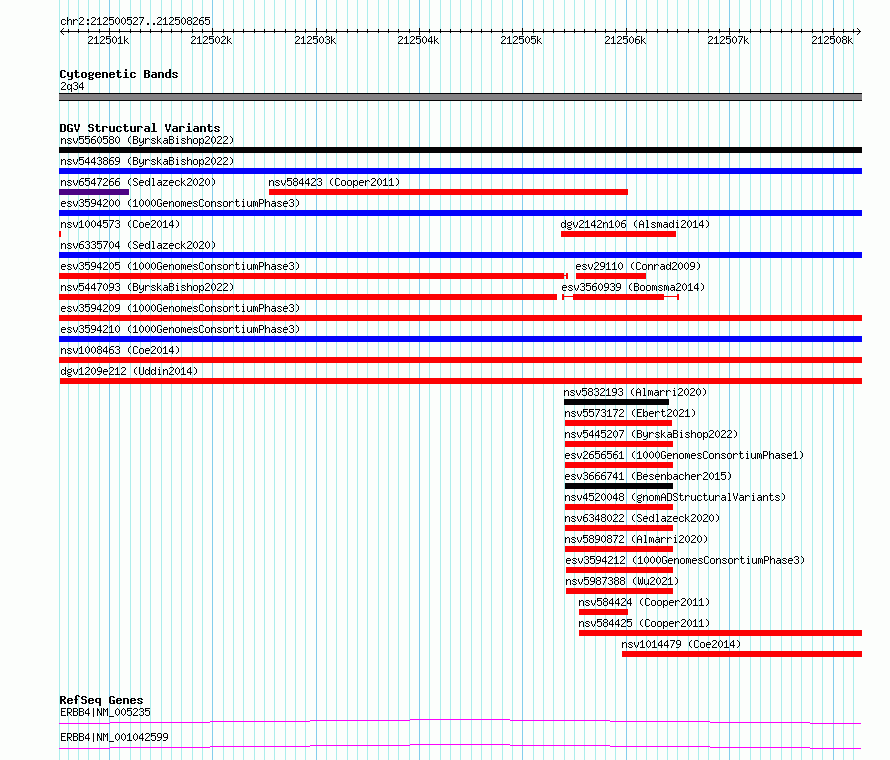Image resolution: width=890 pixels, height=760 pixels.
Task: Click the 212508k ruler tick label
Action: [832, 40]
